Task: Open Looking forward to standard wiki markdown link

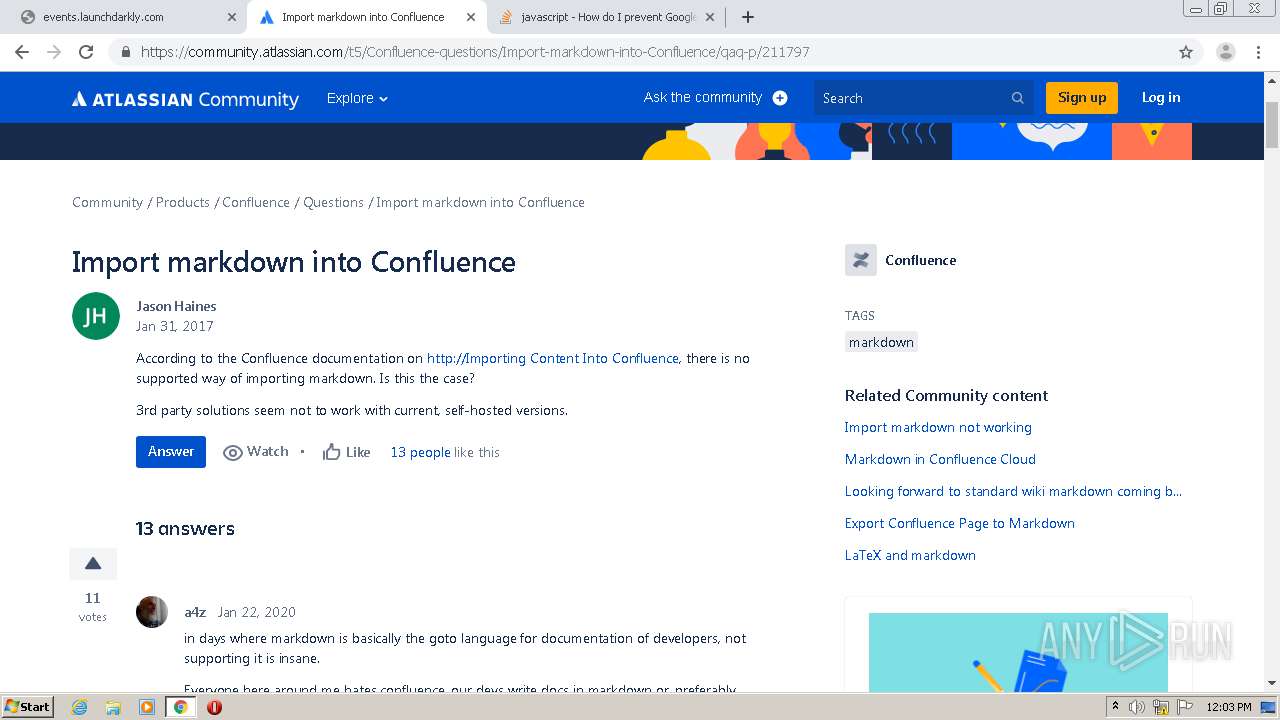Action: [x=1013, y=491]
